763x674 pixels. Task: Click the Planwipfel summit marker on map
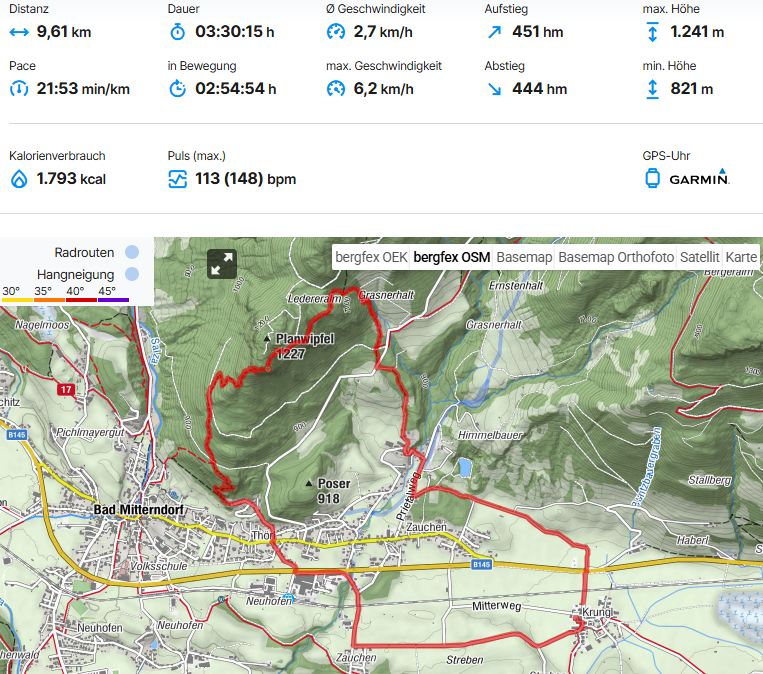click(266, 340)
